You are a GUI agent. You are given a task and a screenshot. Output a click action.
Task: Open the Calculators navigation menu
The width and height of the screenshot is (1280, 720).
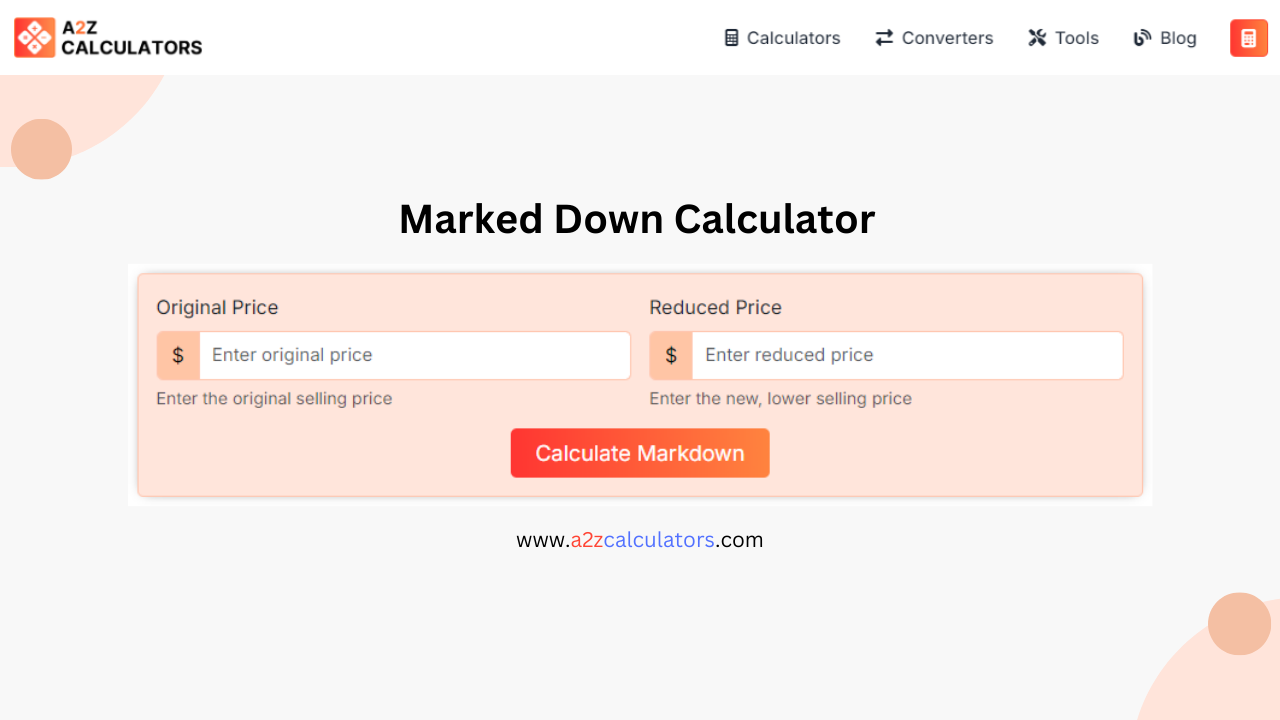pos(793,38)
